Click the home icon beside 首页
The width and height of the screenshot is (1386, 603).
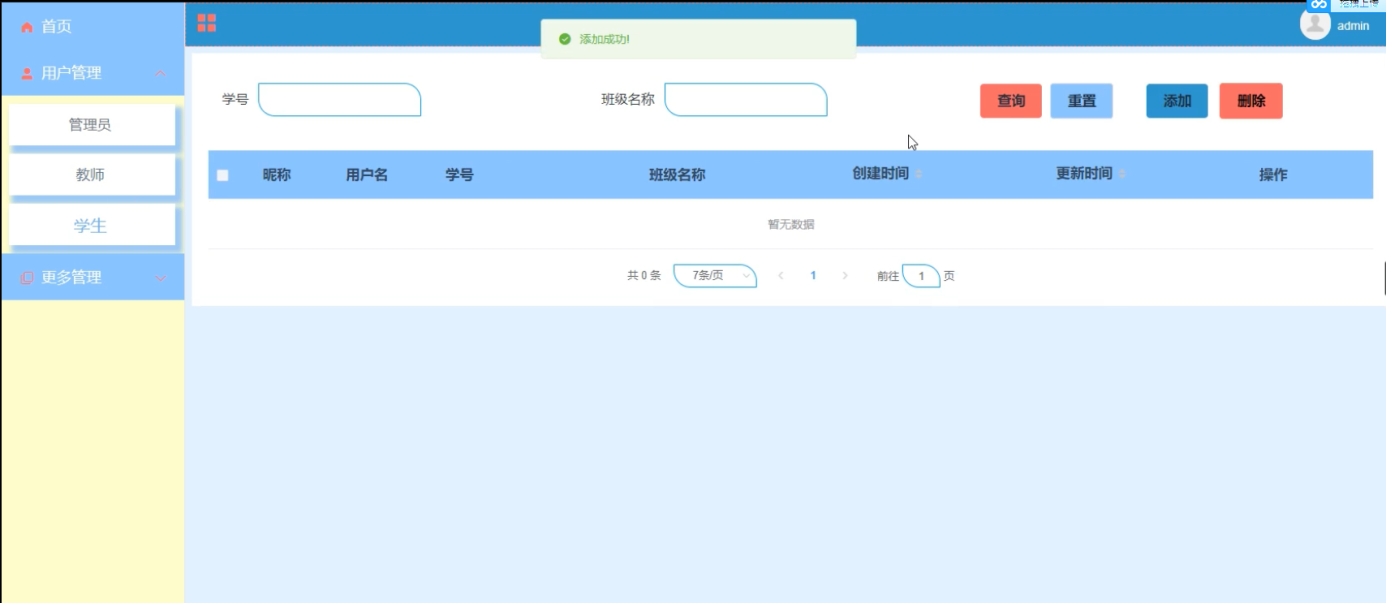27,27
